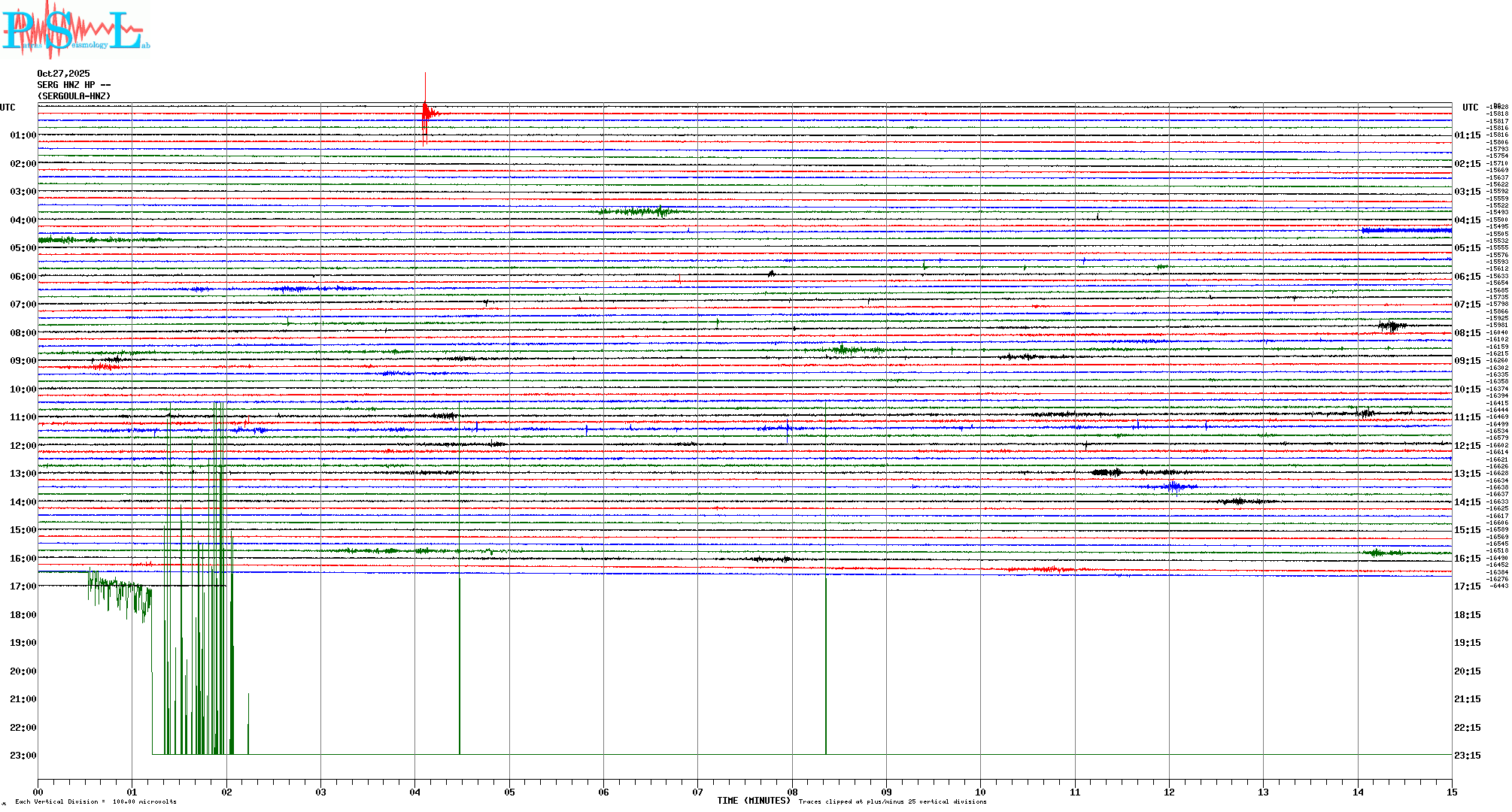The image size is (1512, 812).
Task: Click the PSL seismology lab logo
Action: (x=75, y=30)
